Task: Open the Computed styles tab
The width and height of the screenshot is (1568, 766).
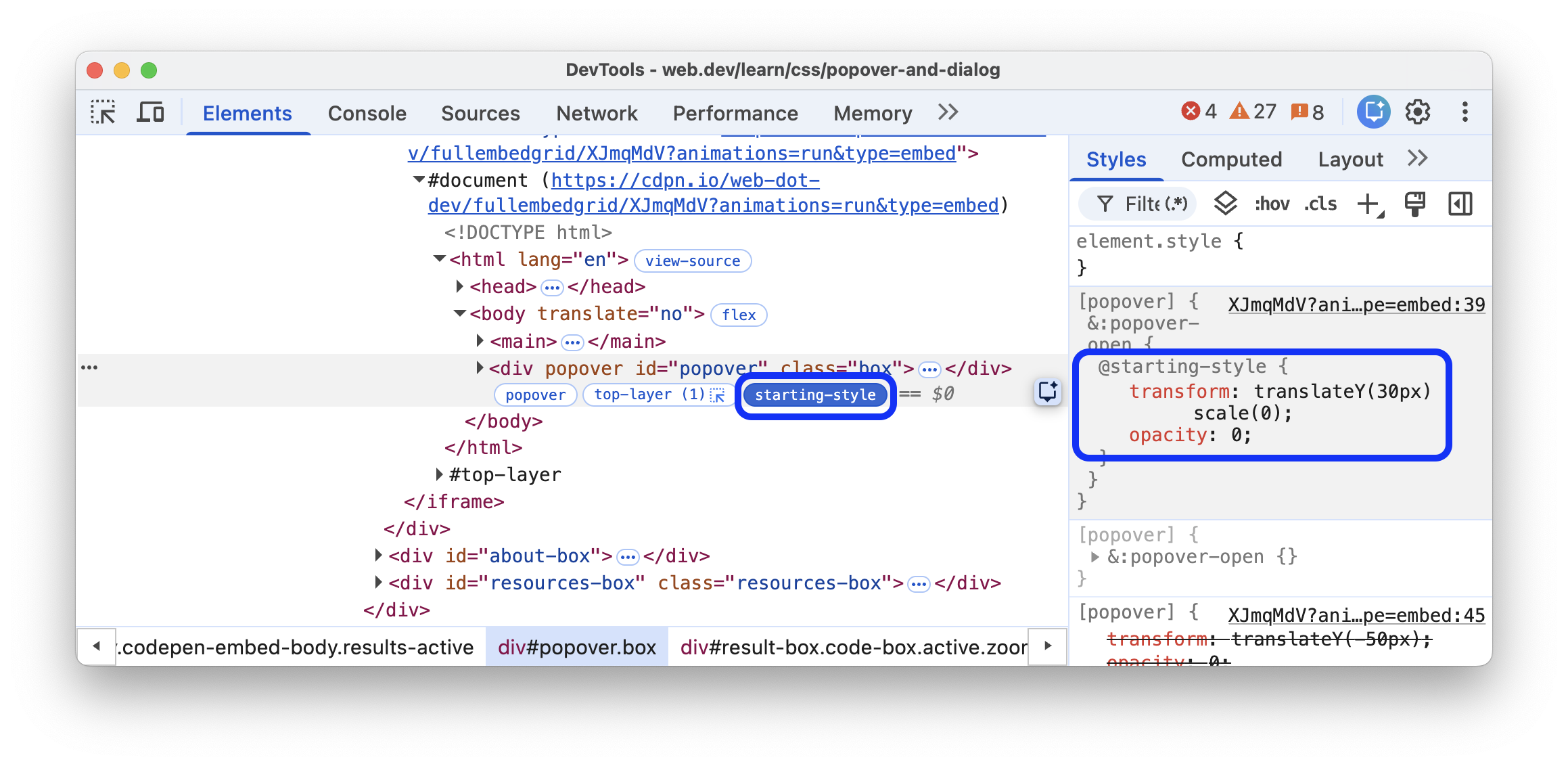Action: coord(1231,160)
